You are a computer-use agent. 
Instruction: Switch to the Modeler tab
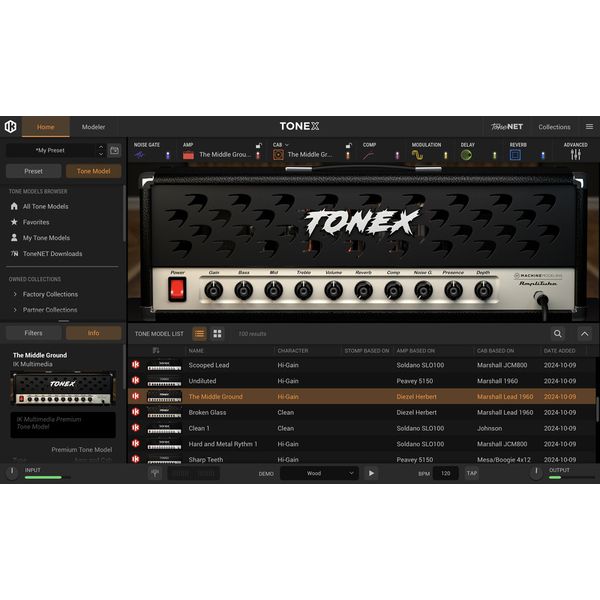93,127
